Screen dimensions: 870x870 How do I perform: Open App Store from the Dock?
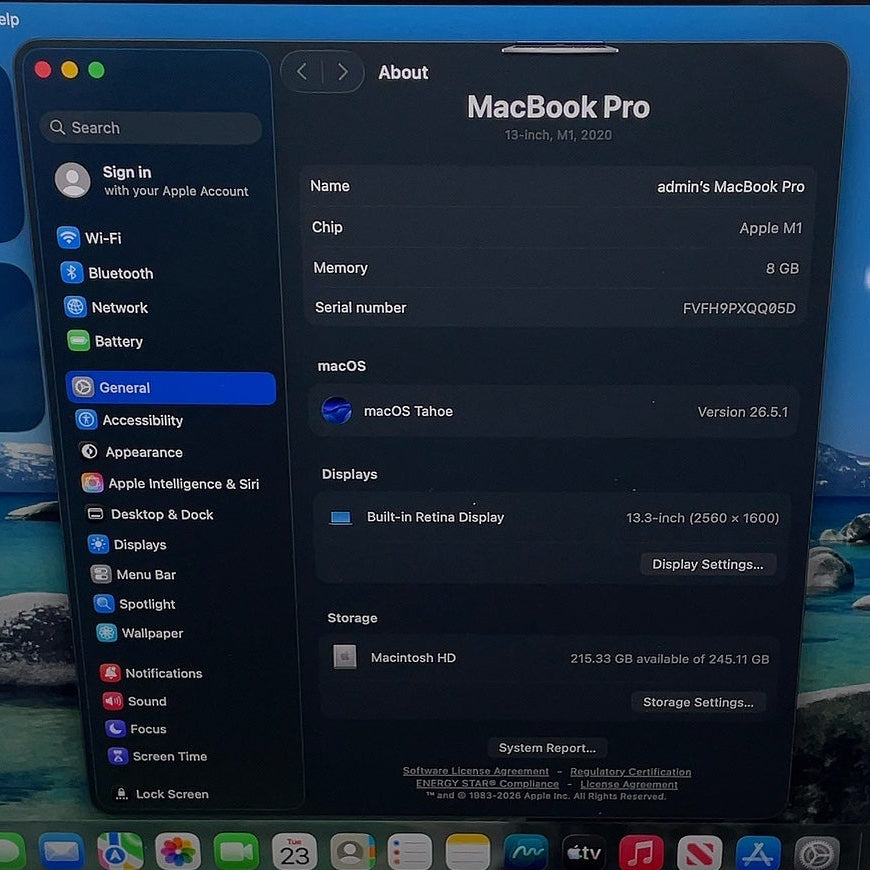tap(758, 853)
